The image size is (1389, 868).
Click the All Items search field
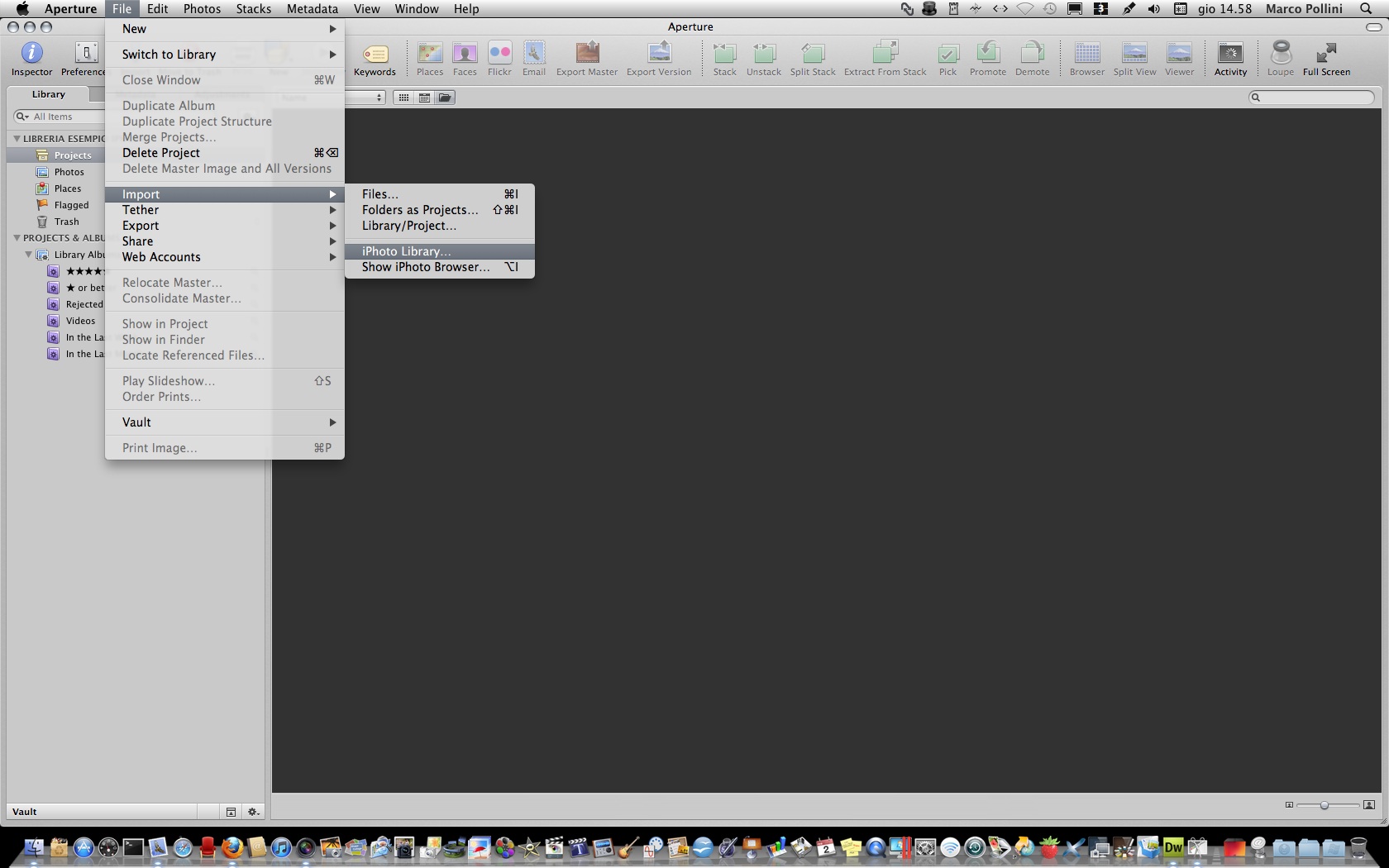click(x=60, y=117)
